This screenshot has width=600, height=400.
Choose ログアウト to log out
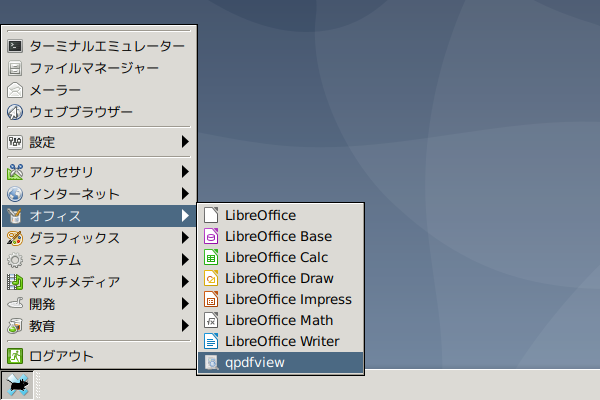click(99, 356)
